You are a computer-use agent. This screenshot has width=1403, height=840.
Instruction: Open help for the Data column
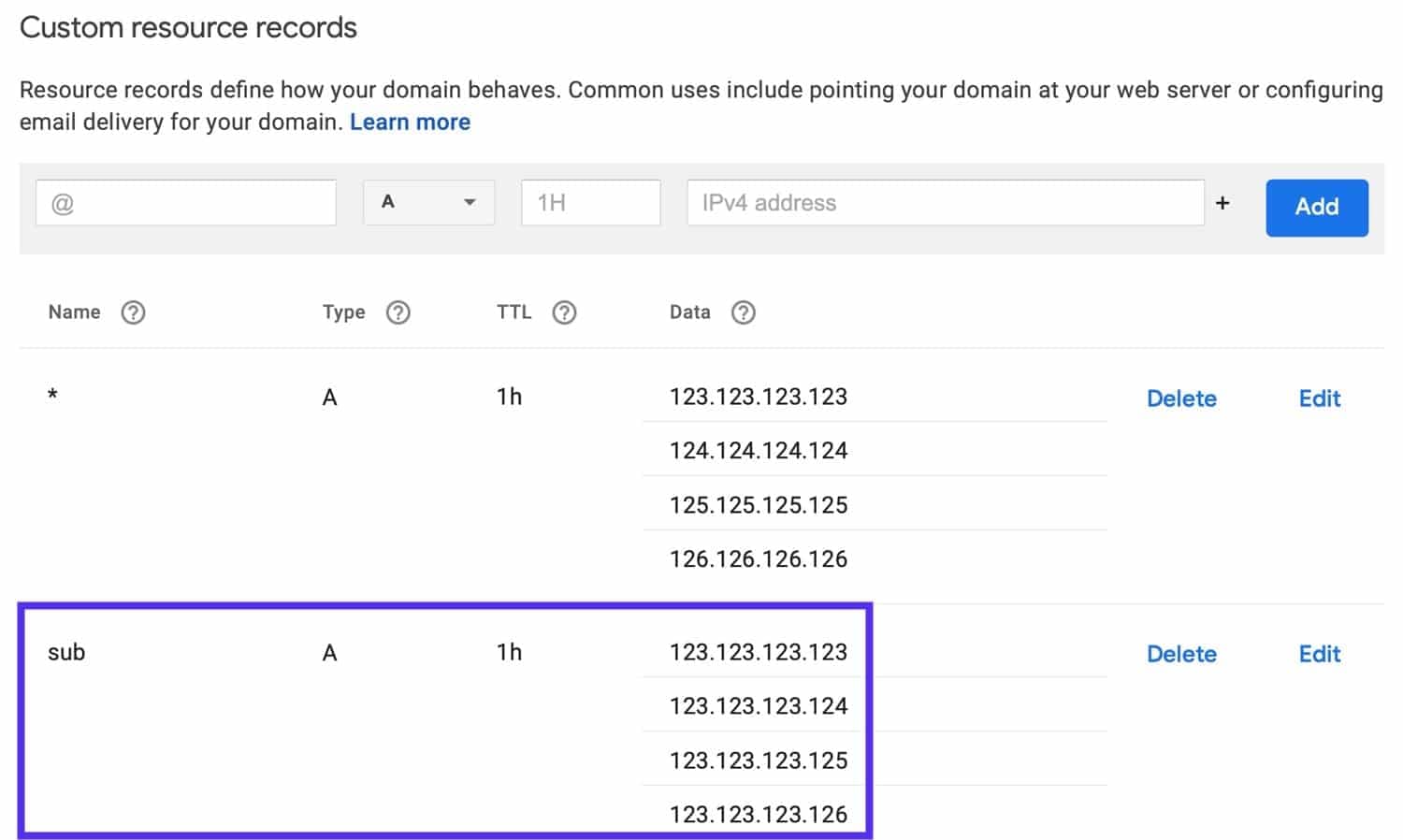pyautogui.click(x=744, y=312)
